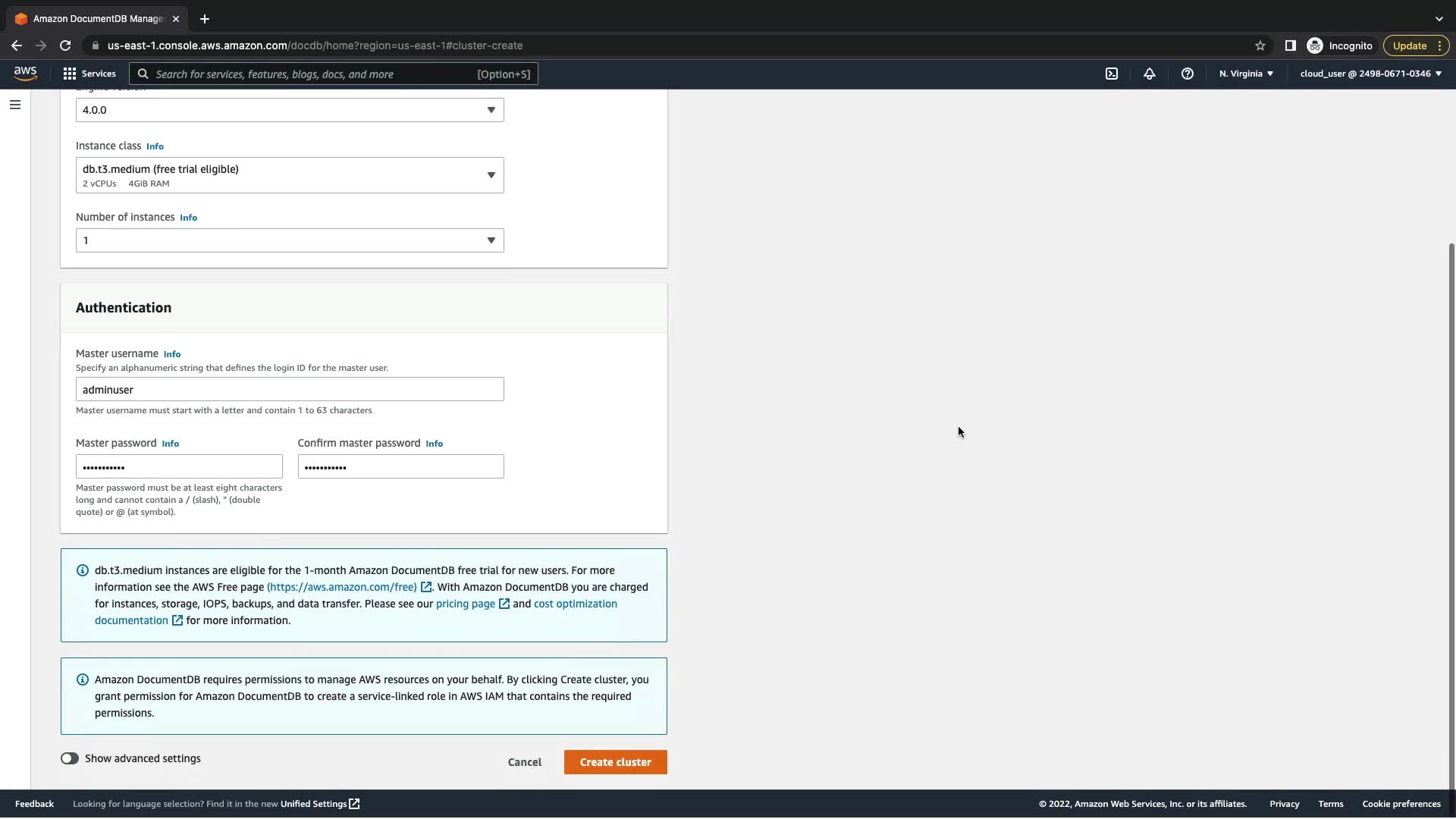Image resolution: width=1456 pixels, height=819 pixels.
Task: Open AWS CloudShell icon in top bar
Action: [x=1111, y=74]
